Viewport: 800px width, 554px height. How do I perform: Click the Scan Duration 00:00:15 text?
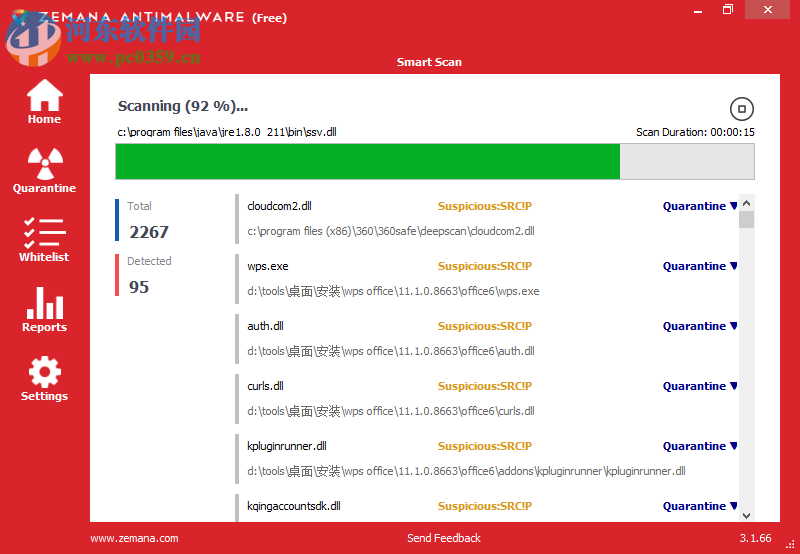click(x=695, y=132)
